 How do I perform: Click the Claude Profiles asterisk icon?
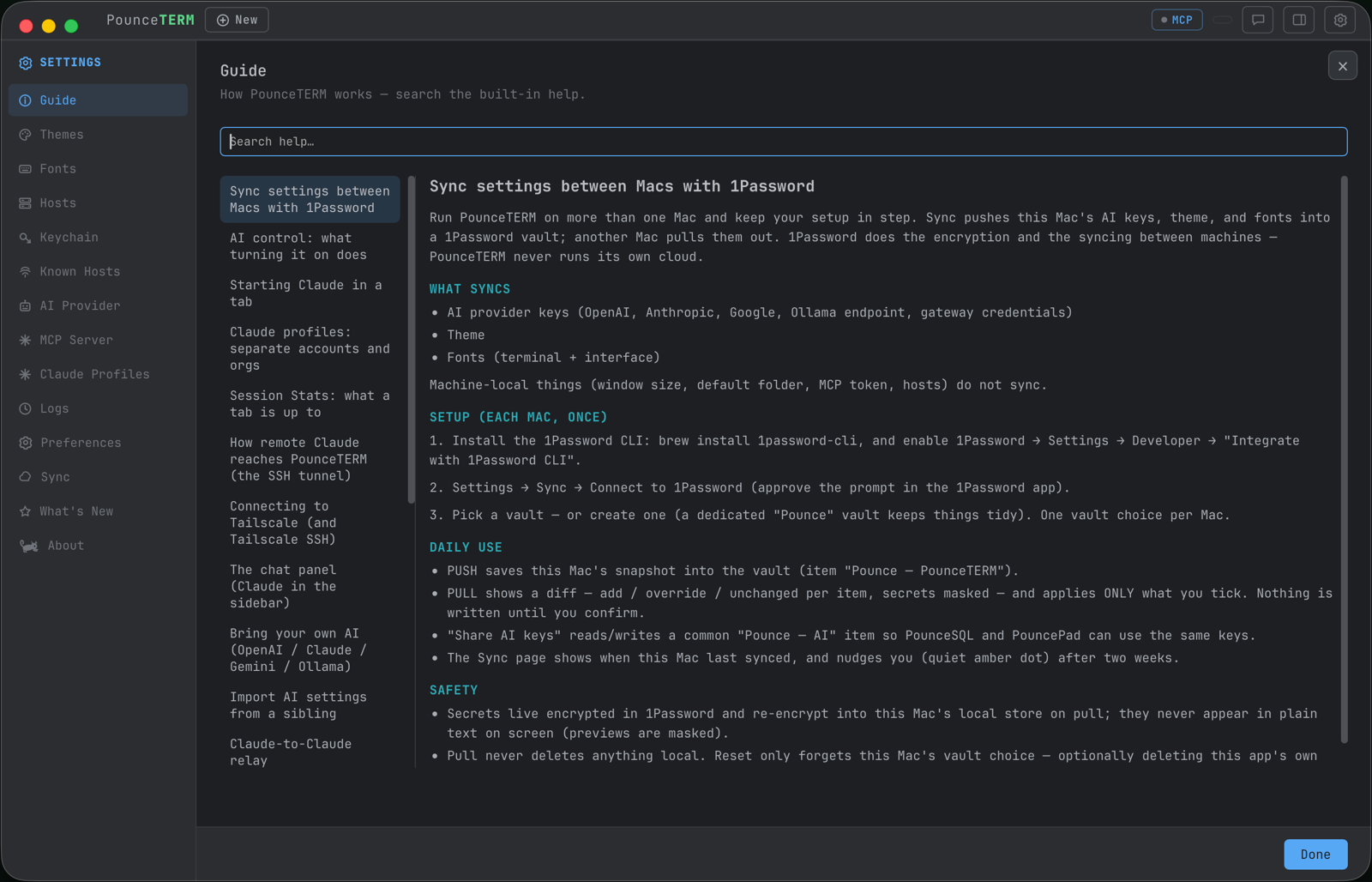[x=25, y=375]
